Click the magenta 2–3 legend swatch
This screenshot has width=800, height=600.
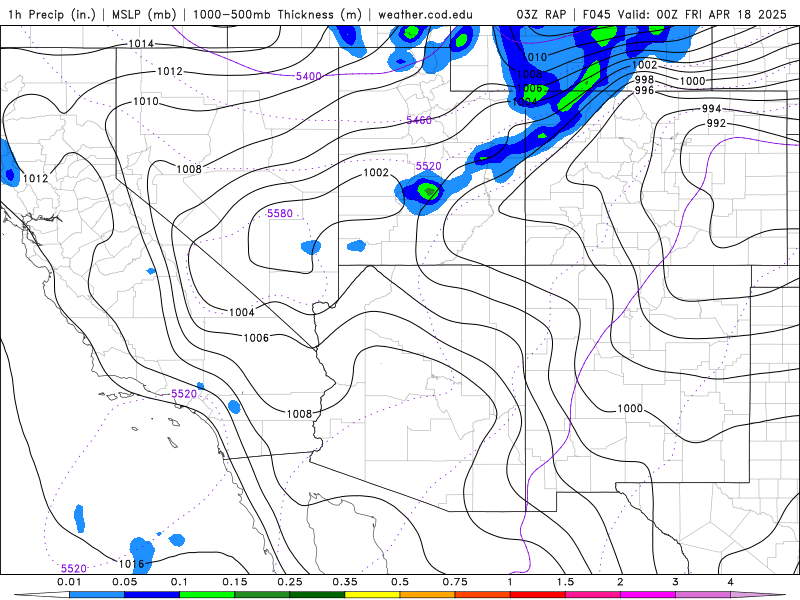point(648,595)
